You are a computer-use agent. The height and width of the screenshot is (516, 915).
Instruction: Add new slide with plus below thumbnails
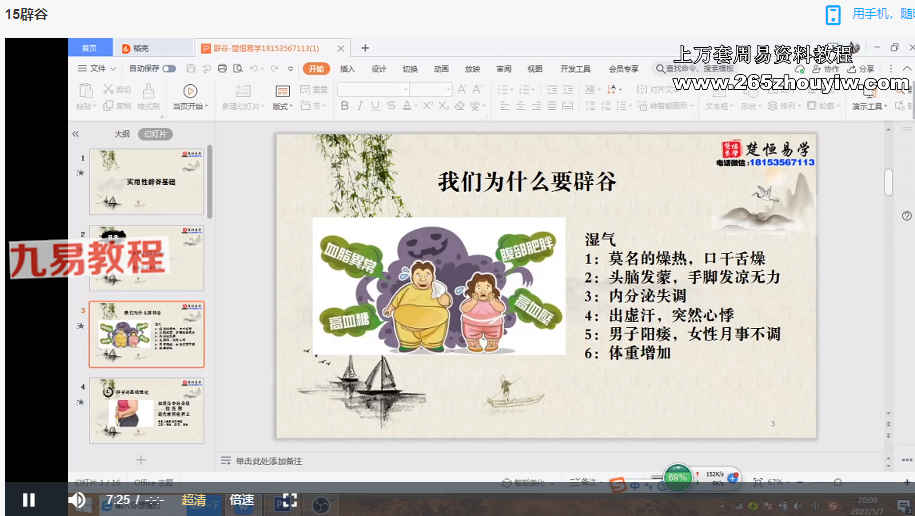click(x=141, y=460)
